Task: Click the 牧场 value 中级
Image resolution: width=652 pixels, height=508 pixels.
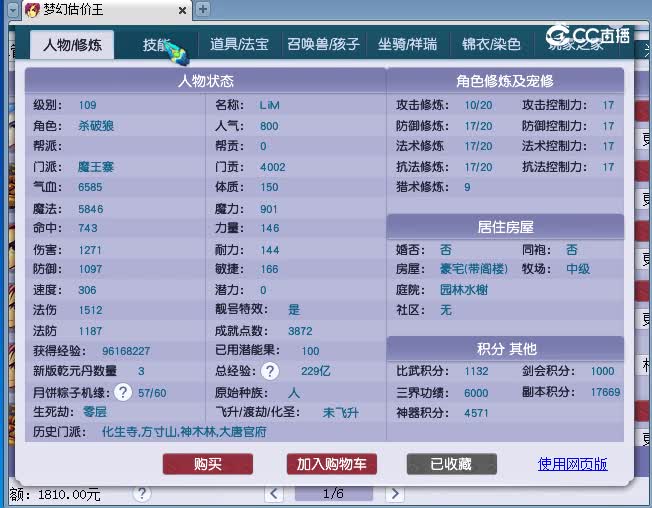Action: pos(578,269)
